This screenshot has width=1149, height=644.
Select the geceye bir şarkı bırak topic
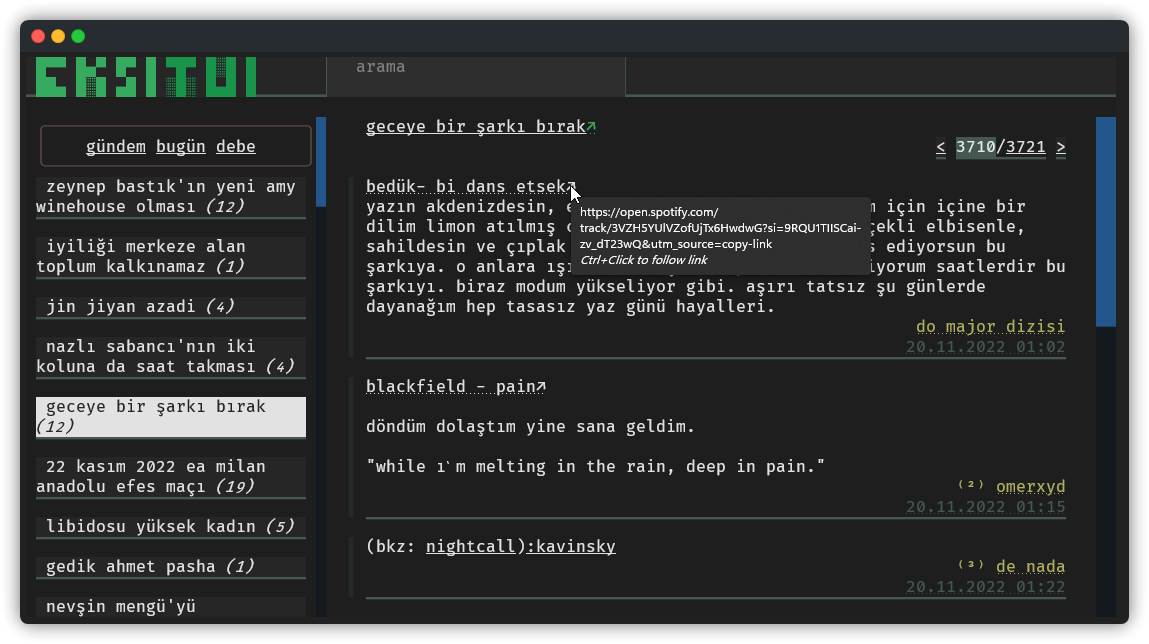[170, 416]
